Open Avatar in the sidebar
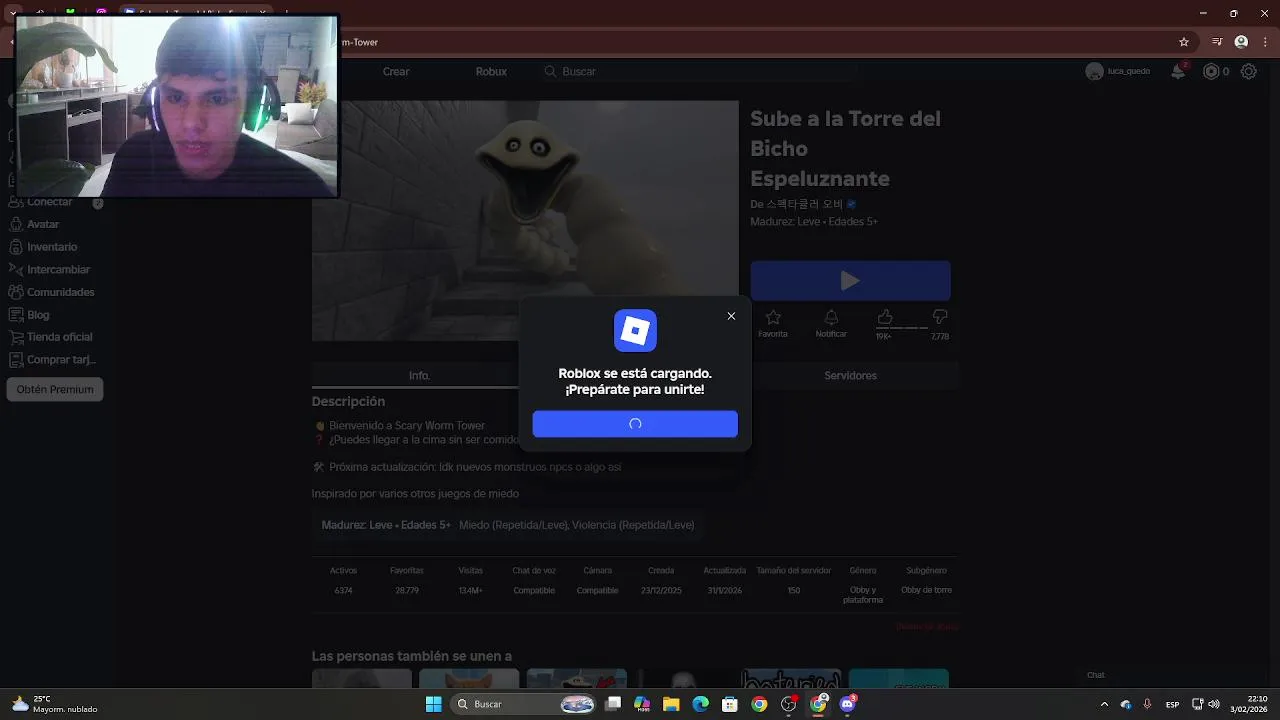 (43, 224)
